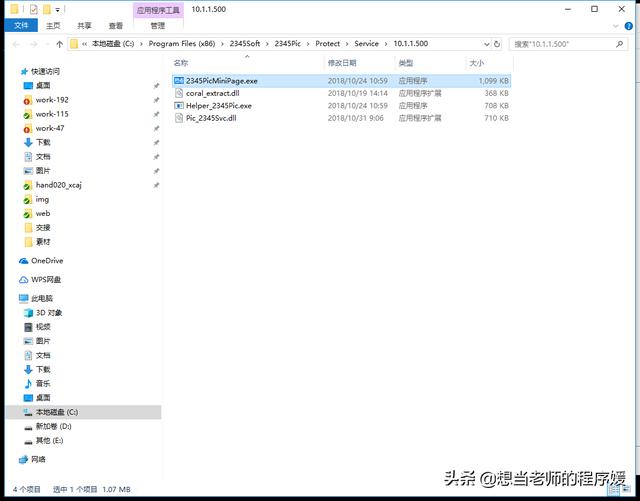Image resolution: width=640 pixels, height=501 pixels.
Task: Open 3D 对象 under 此电脑
Action: click(x=49, y=313)
